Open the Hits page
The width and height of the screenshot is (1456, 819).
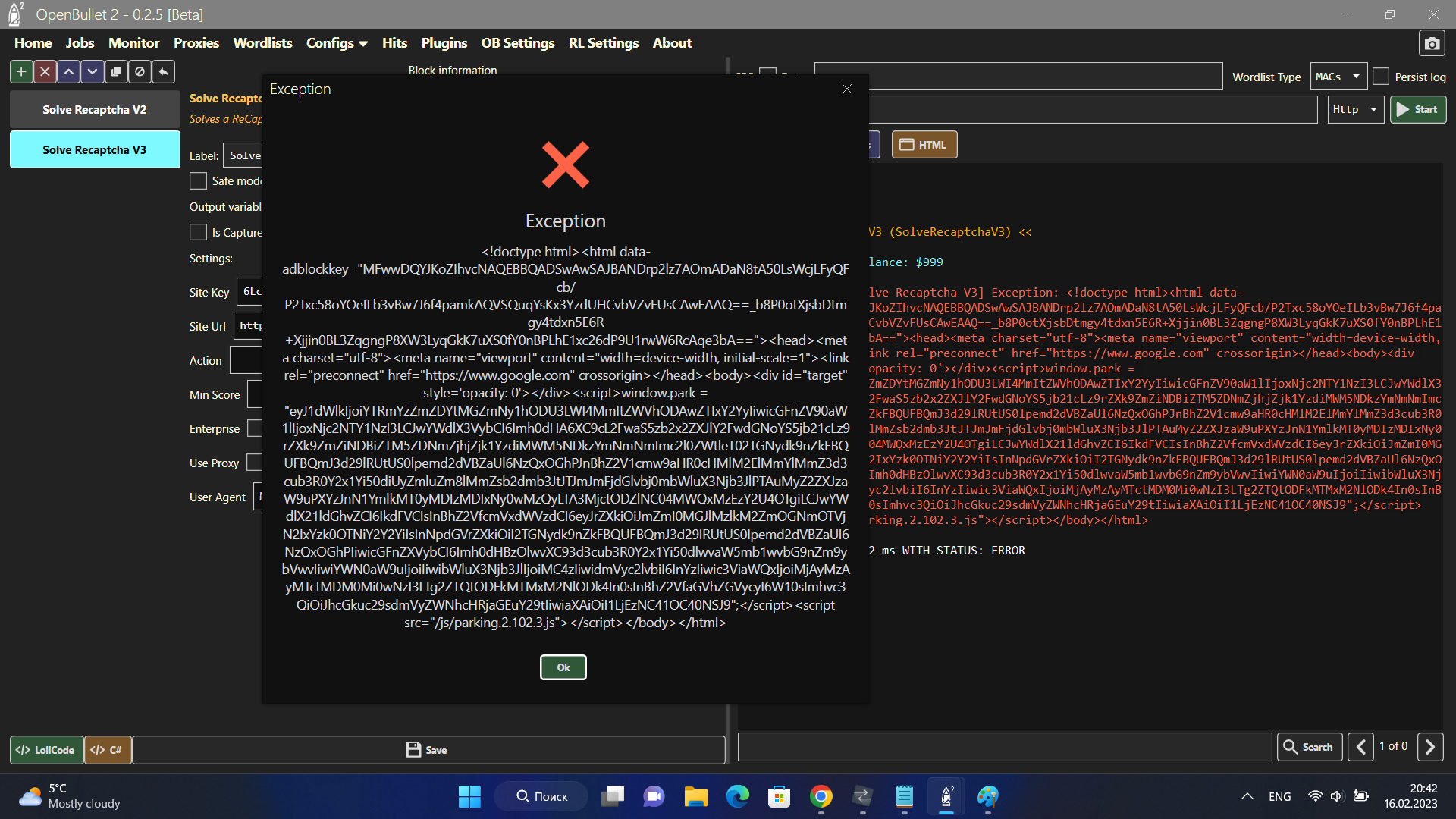pos(395,43)
